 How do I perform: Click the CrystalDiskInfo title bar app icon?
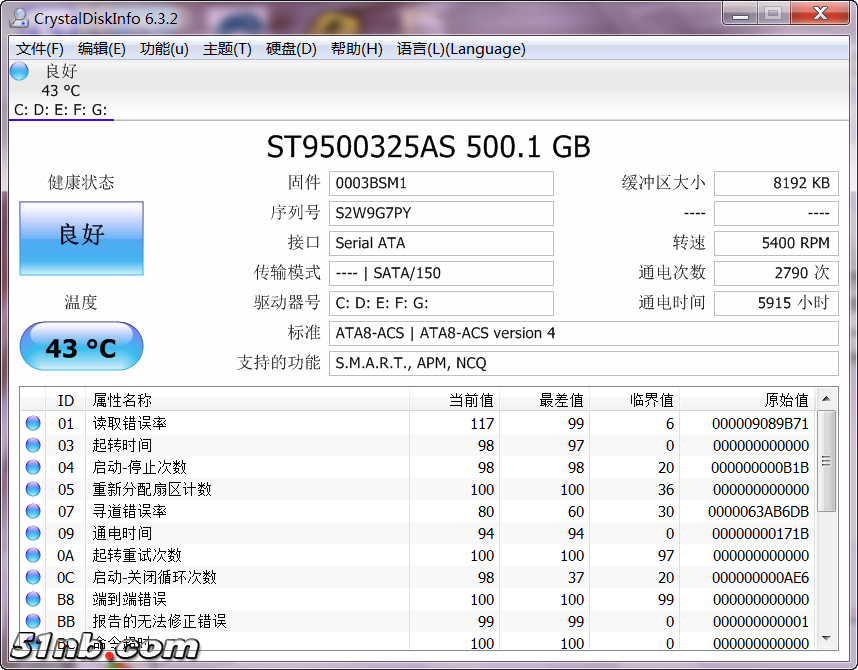(19, 17)
